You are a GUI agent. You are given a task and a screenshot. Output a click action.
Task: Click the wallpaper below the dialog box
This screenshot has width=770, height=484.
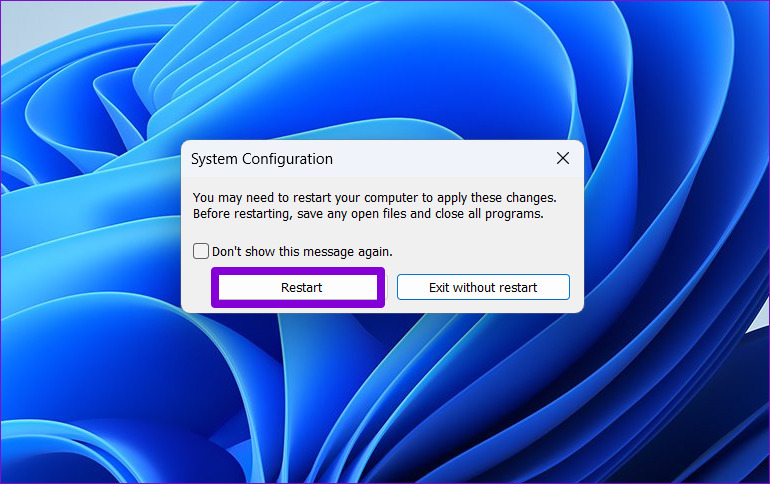coord(380,400)
